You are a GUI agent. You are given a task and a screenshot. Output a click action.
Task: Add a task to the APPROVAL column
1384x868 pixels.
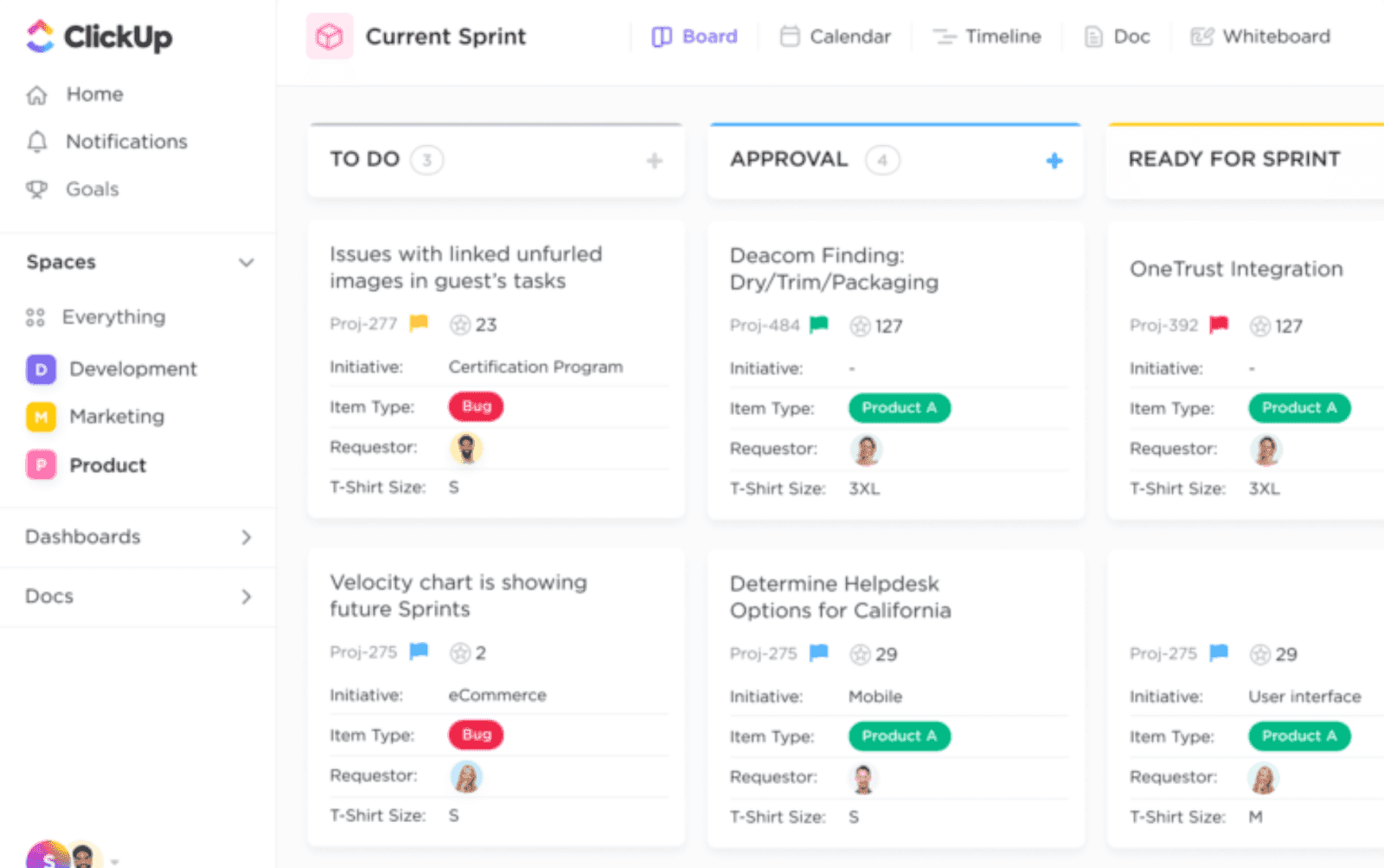point(1054,160)
